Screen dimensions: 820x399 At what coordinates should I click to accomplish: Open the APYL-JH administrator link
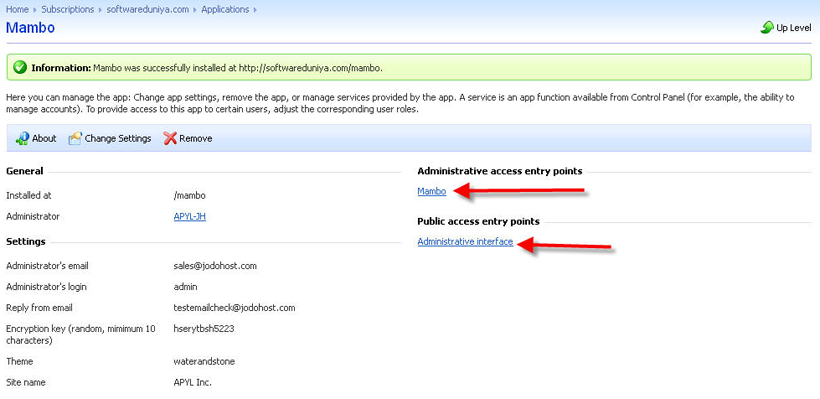tap(190, 216)
